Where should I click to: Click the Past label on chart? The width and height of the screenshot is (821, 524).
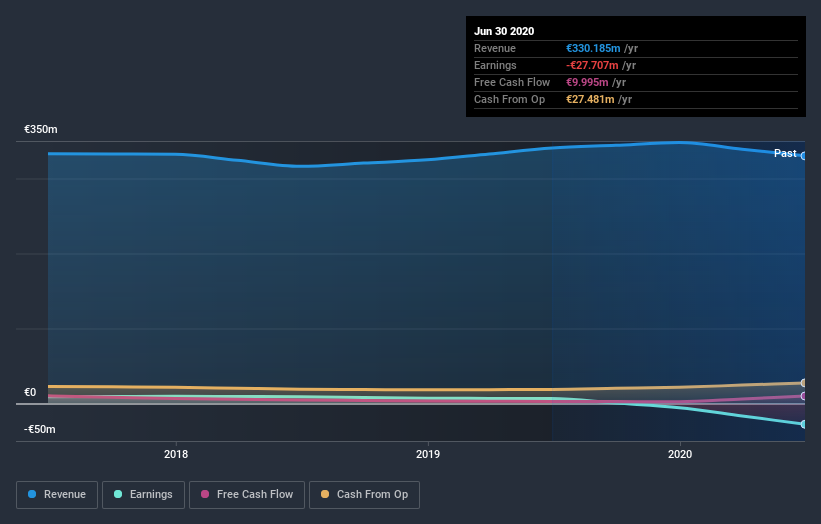pyautogui.click(x=785, y=153)
